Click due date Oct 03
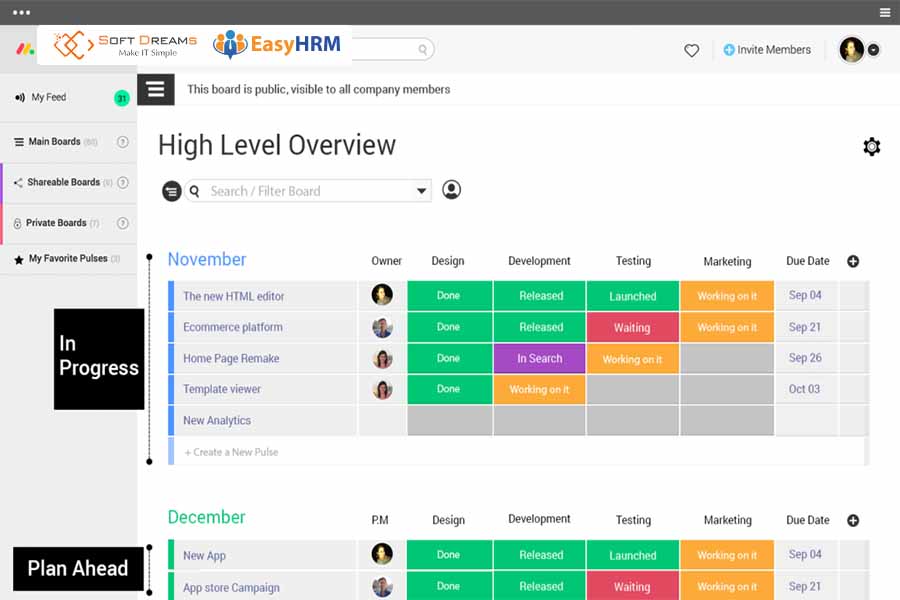900x600 pixels. pyautogui.click(x=804, y=389)
